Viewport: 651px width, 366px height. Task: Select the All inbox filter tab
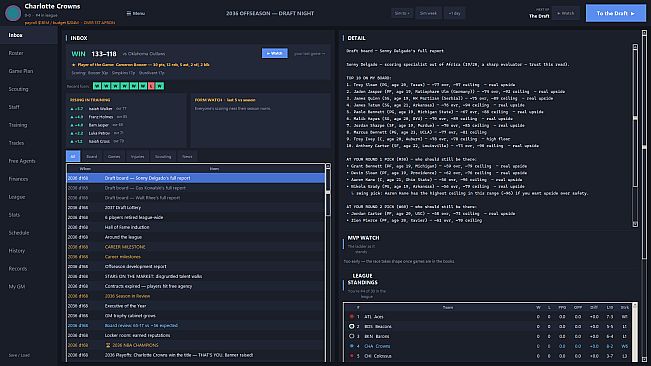[x=73, y=156]
